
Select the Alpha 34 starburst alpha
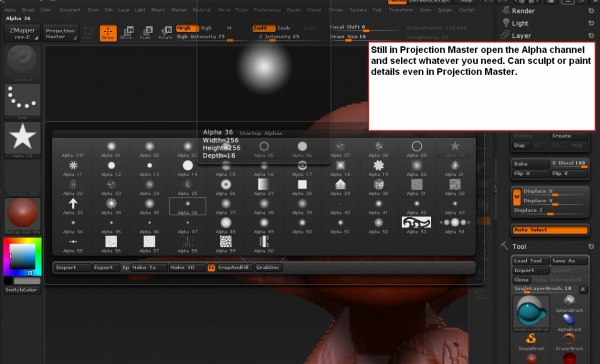pyautogui.click(x=111, y=206)
